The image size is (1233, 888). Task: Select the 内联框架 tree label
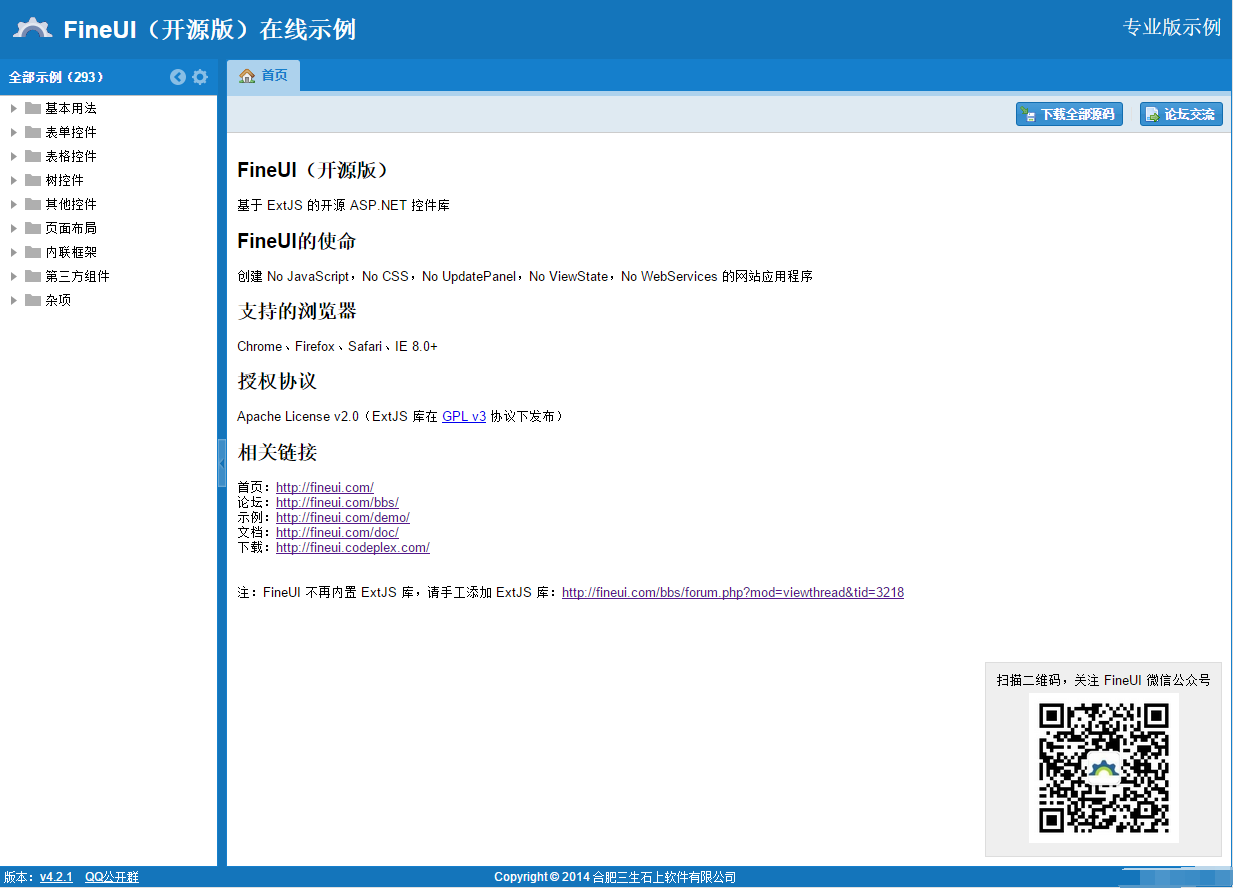coord(71,252)
